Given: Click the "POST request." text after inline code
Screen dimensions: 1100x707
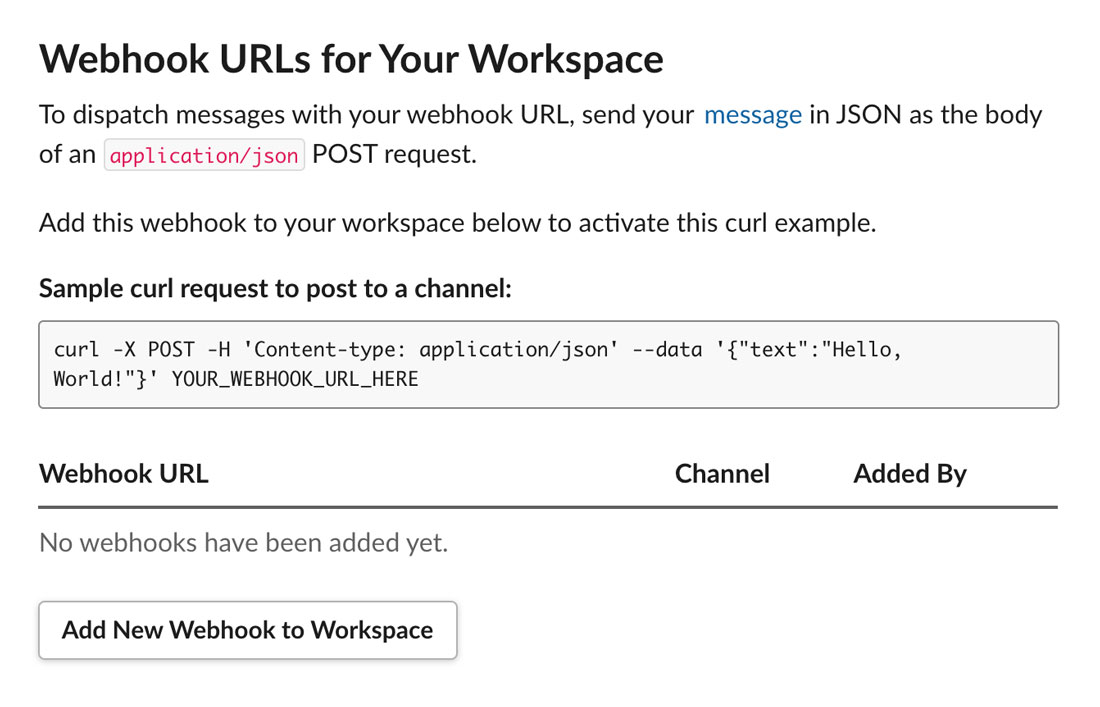Looking at the screenshot, I should 394,156.
